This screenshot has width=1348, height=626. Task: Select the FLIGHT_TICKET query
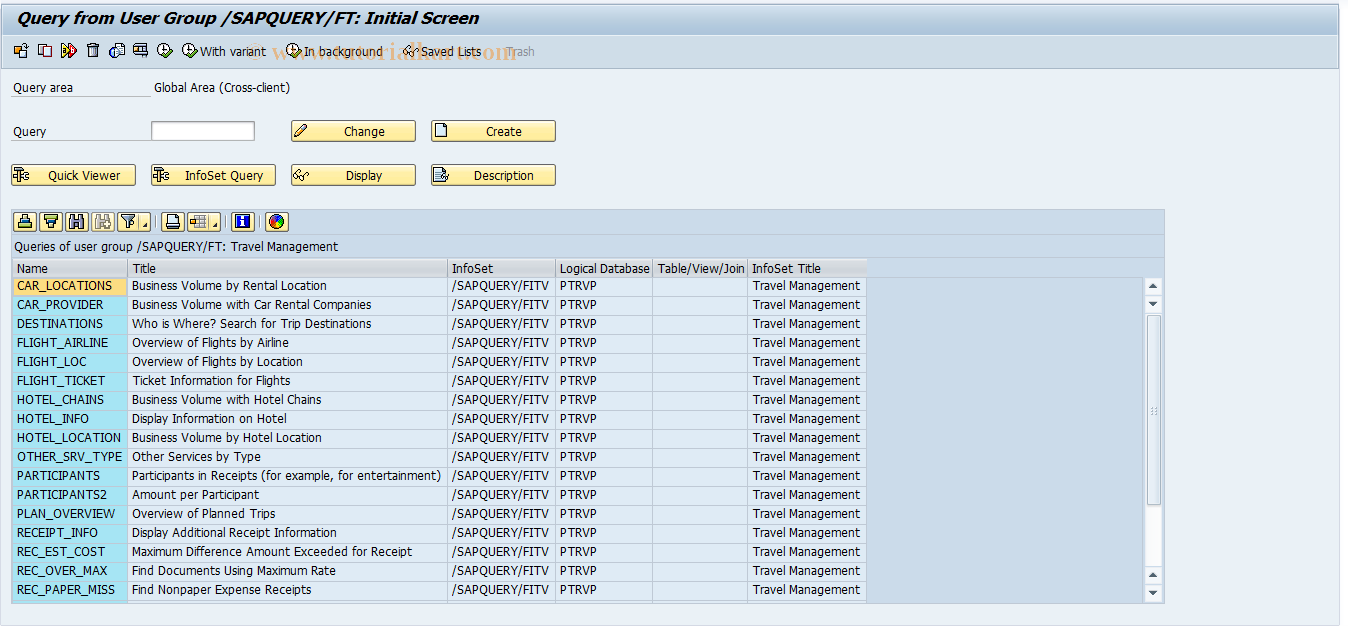[x=70, y=381]
